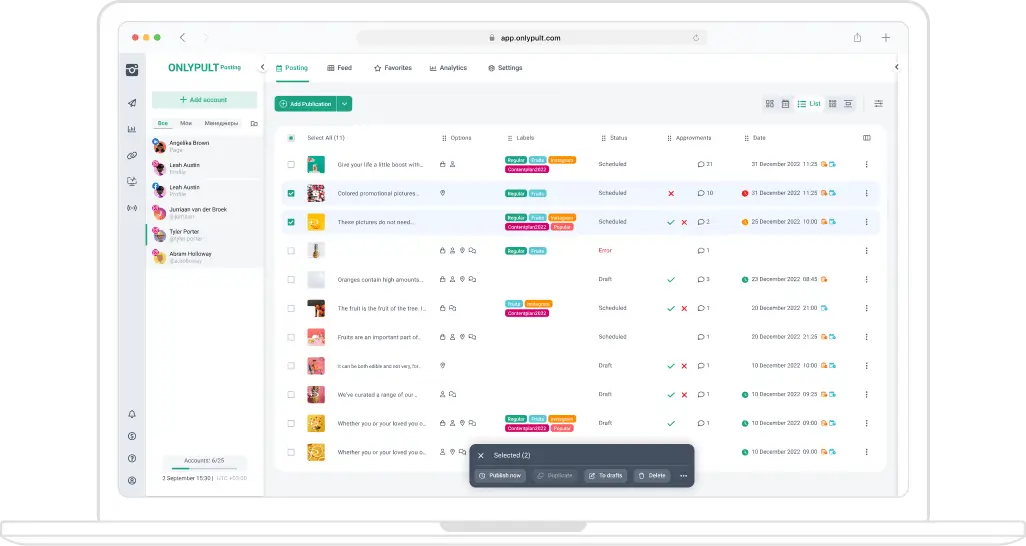Toggle the Select All checkbox
This screenshot has width=1026, height=546.
[x=291, y=138]
